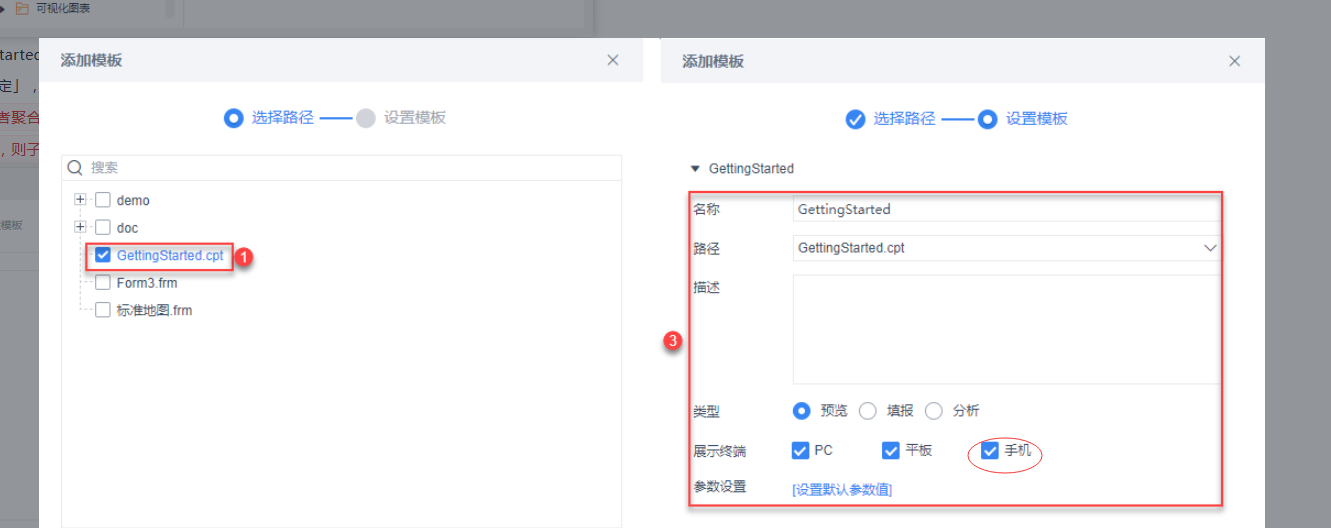
Task: Click the 描述 text area
Action: pyautogui.click(x=1006, y=330)
